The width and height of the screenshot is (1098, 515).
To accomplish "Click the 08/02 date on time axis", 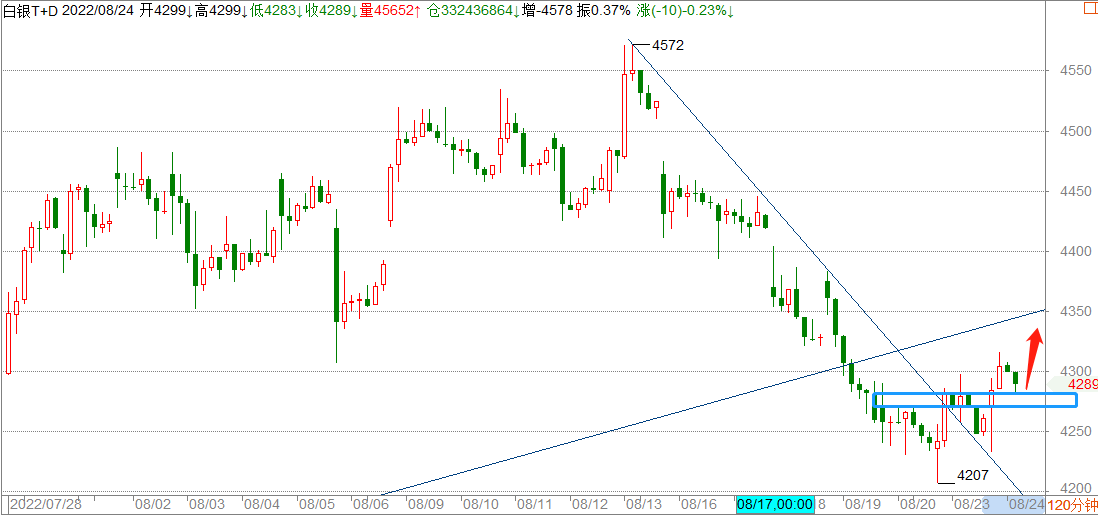I will 153,504.
